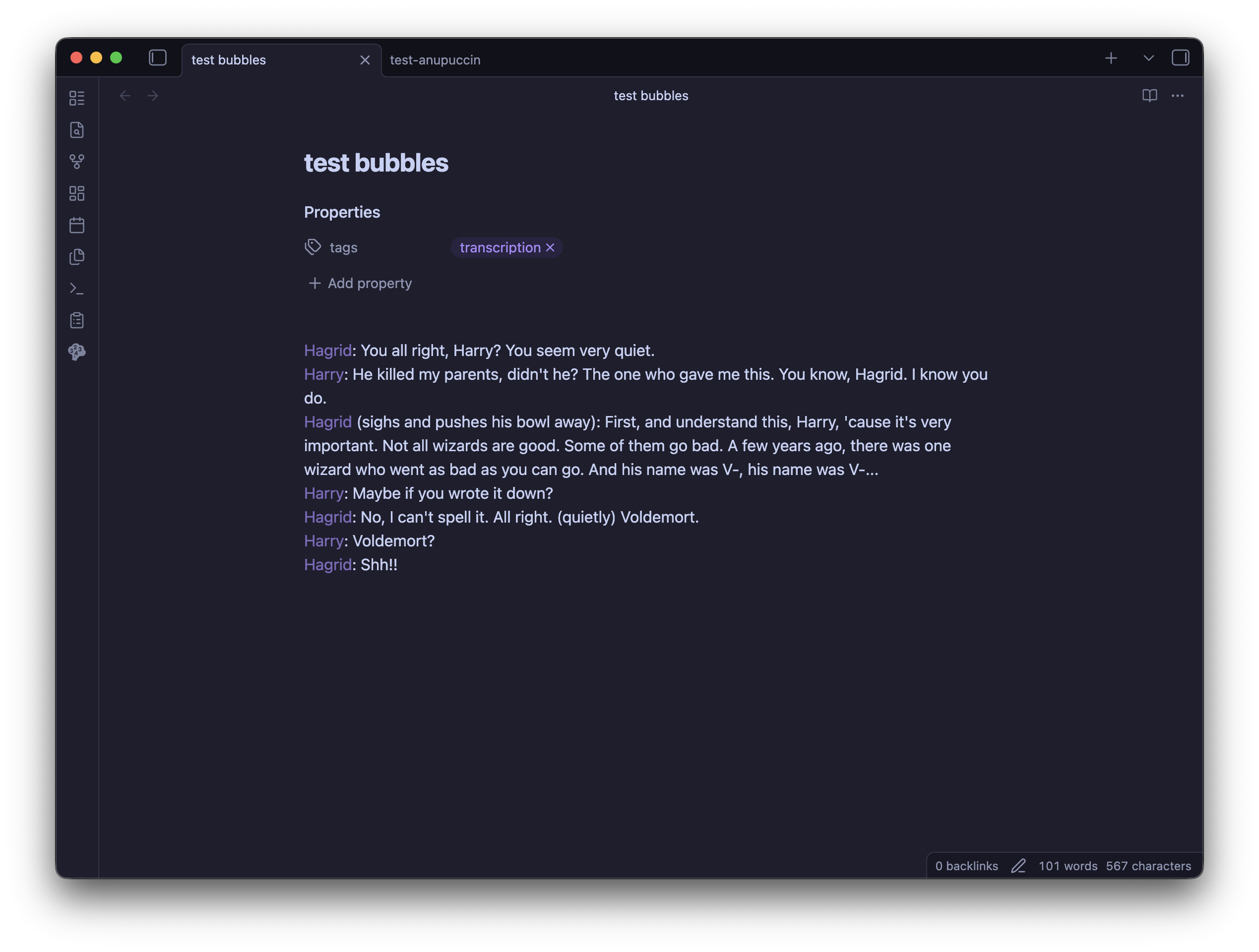Expand the tab list chevron dropdown

[1148, 58]
